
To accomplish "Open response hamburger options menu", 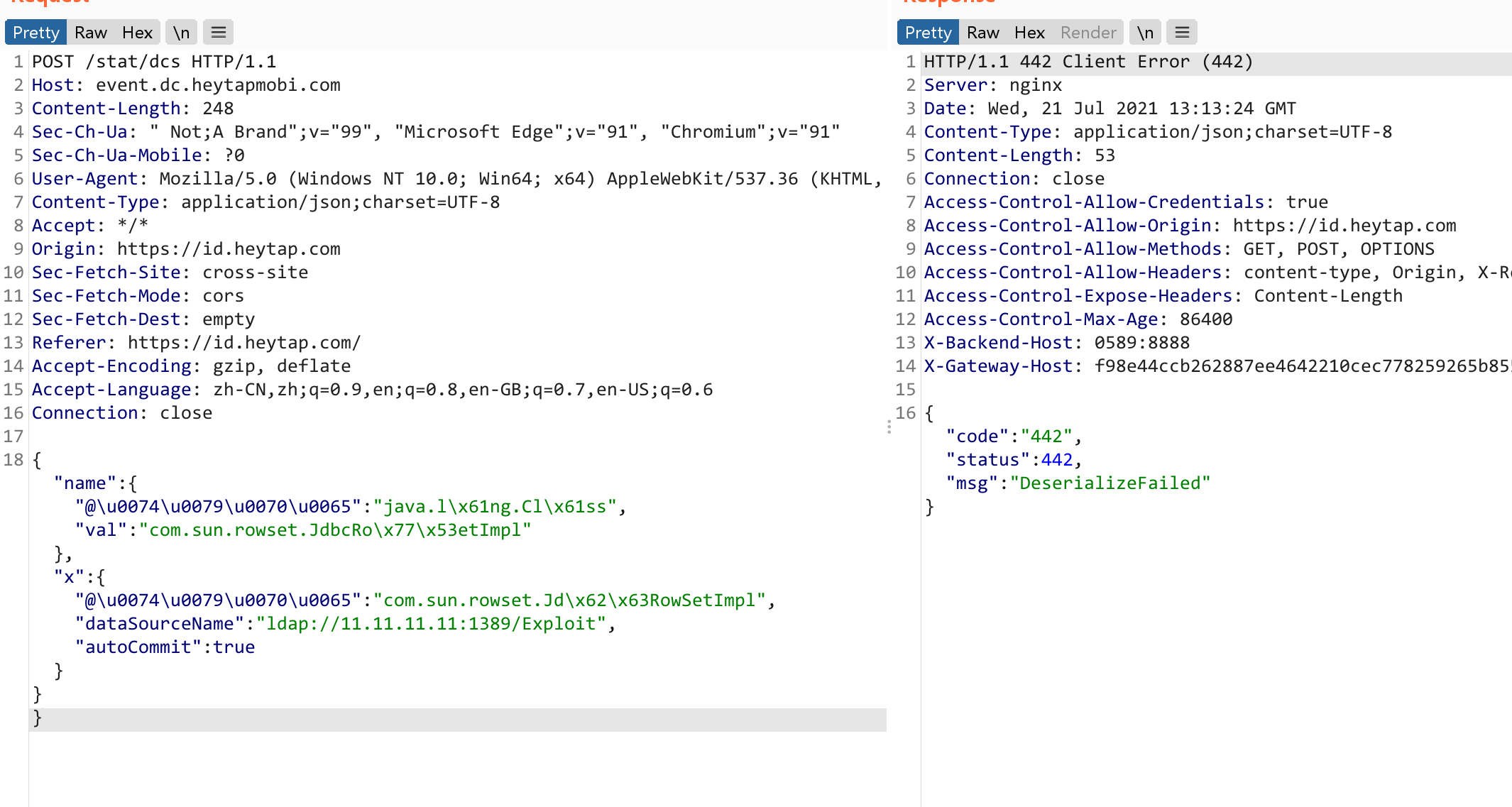I will tap(1182, 33).
